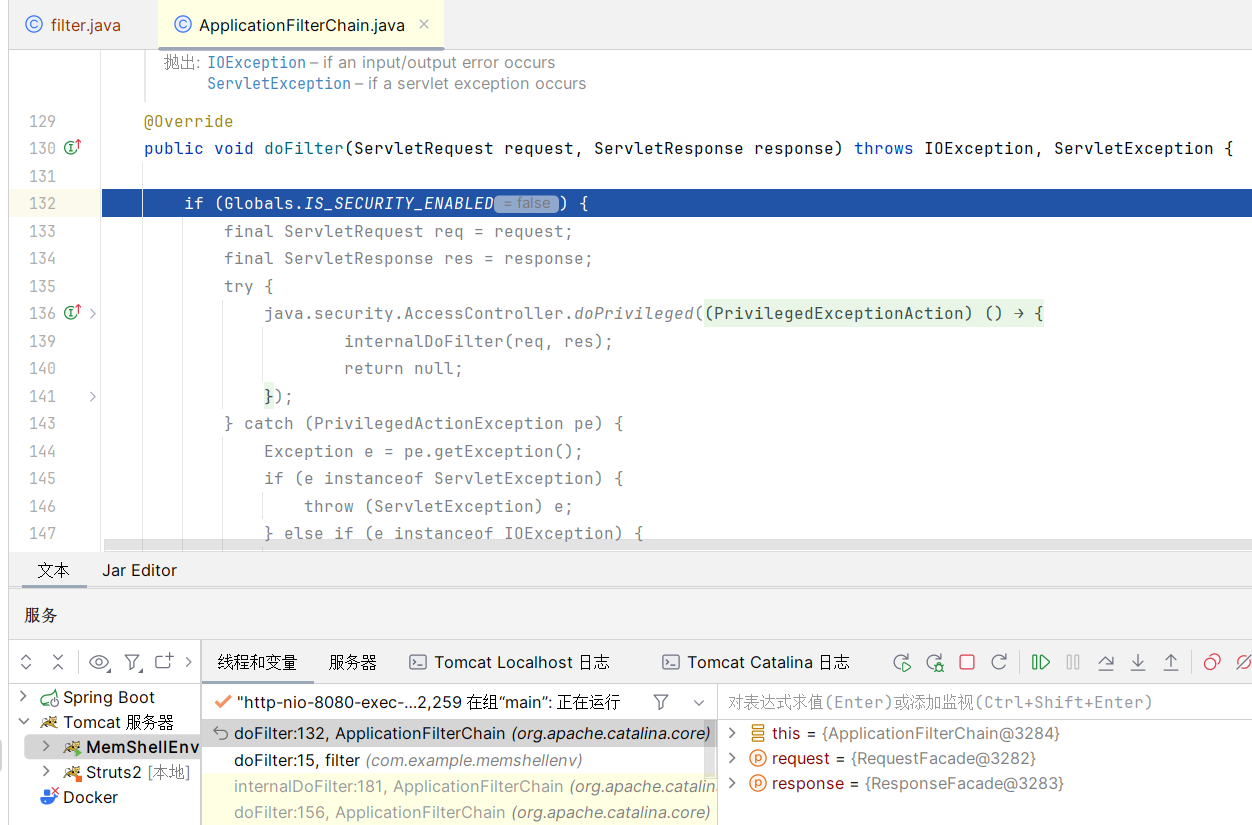Click line number 132 in the gutter

(42, 203)
